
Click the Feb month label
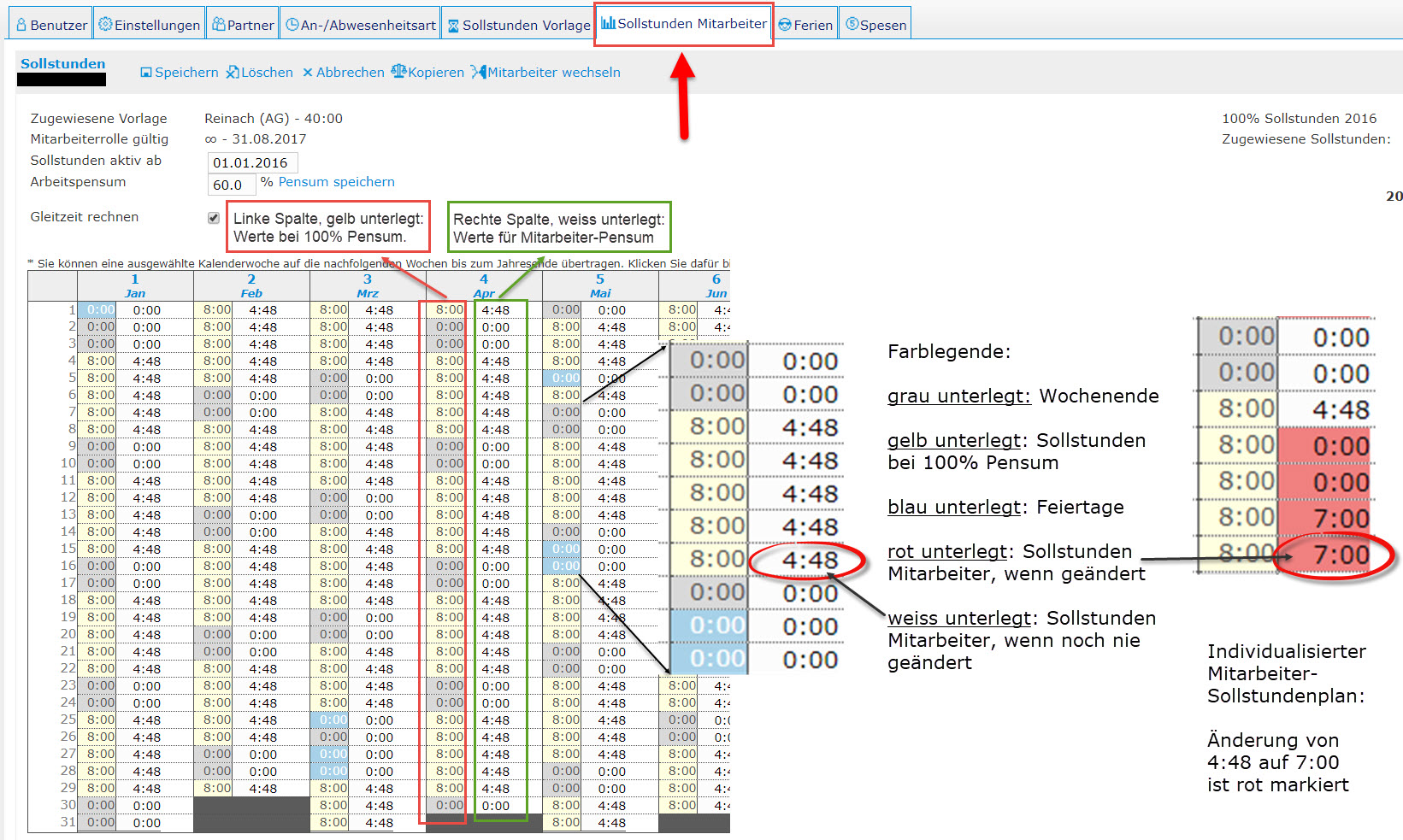(251, 293)
